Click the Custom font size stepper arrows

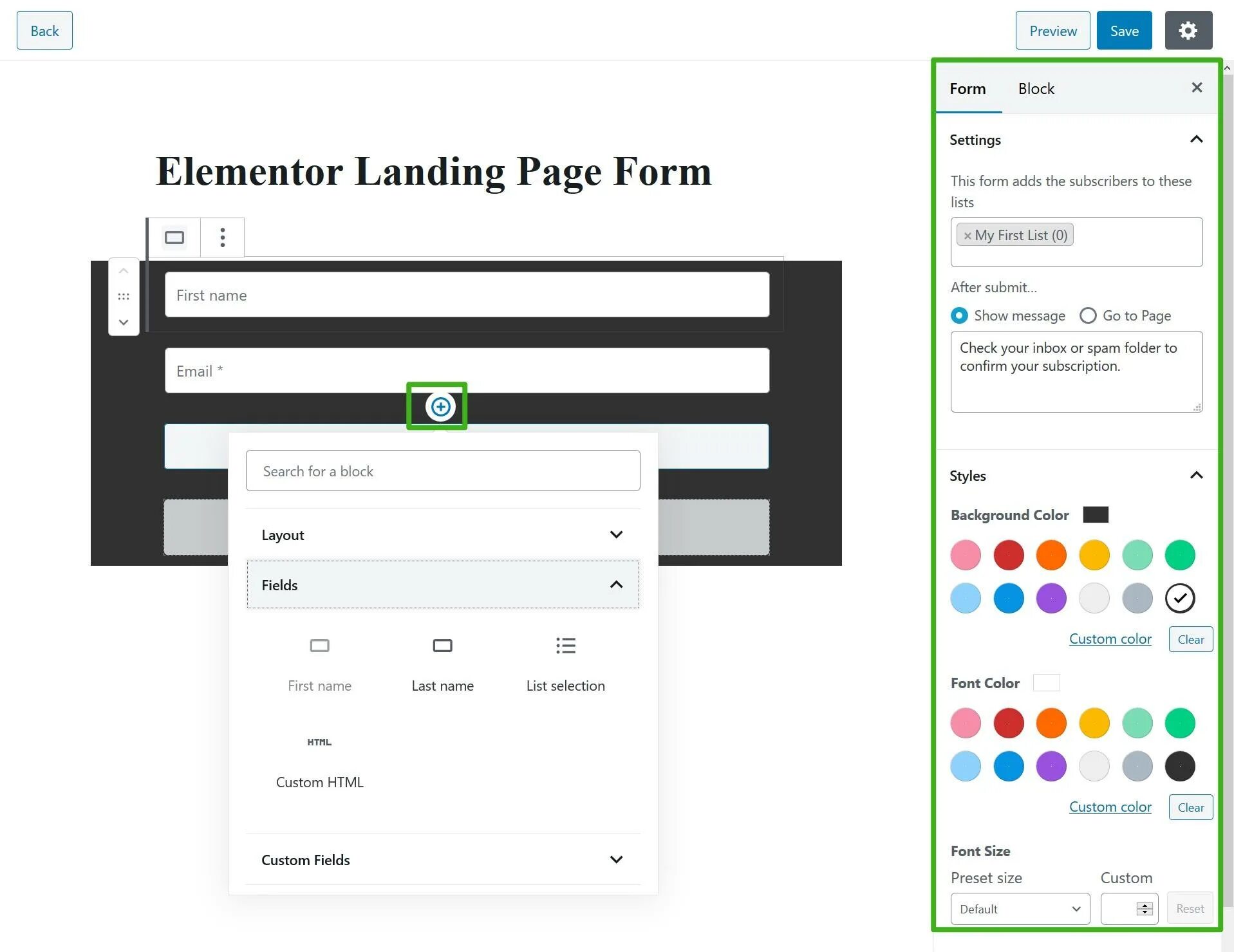click(1145, 909)
